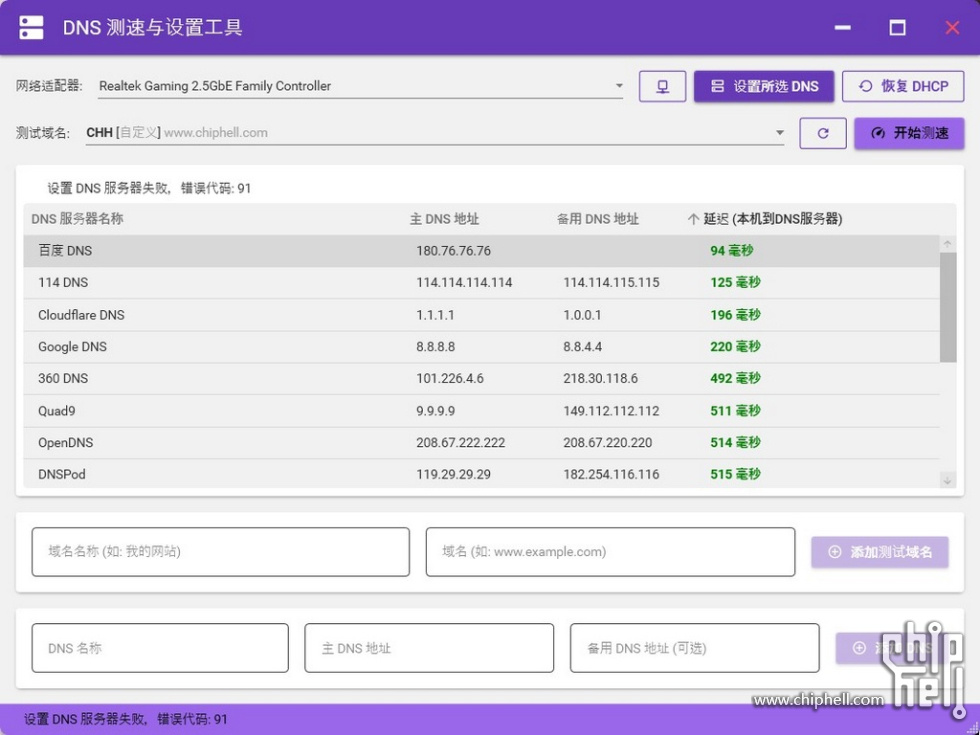Focus the 域名名称 input field
980x735 pixels.
point(221,552)
